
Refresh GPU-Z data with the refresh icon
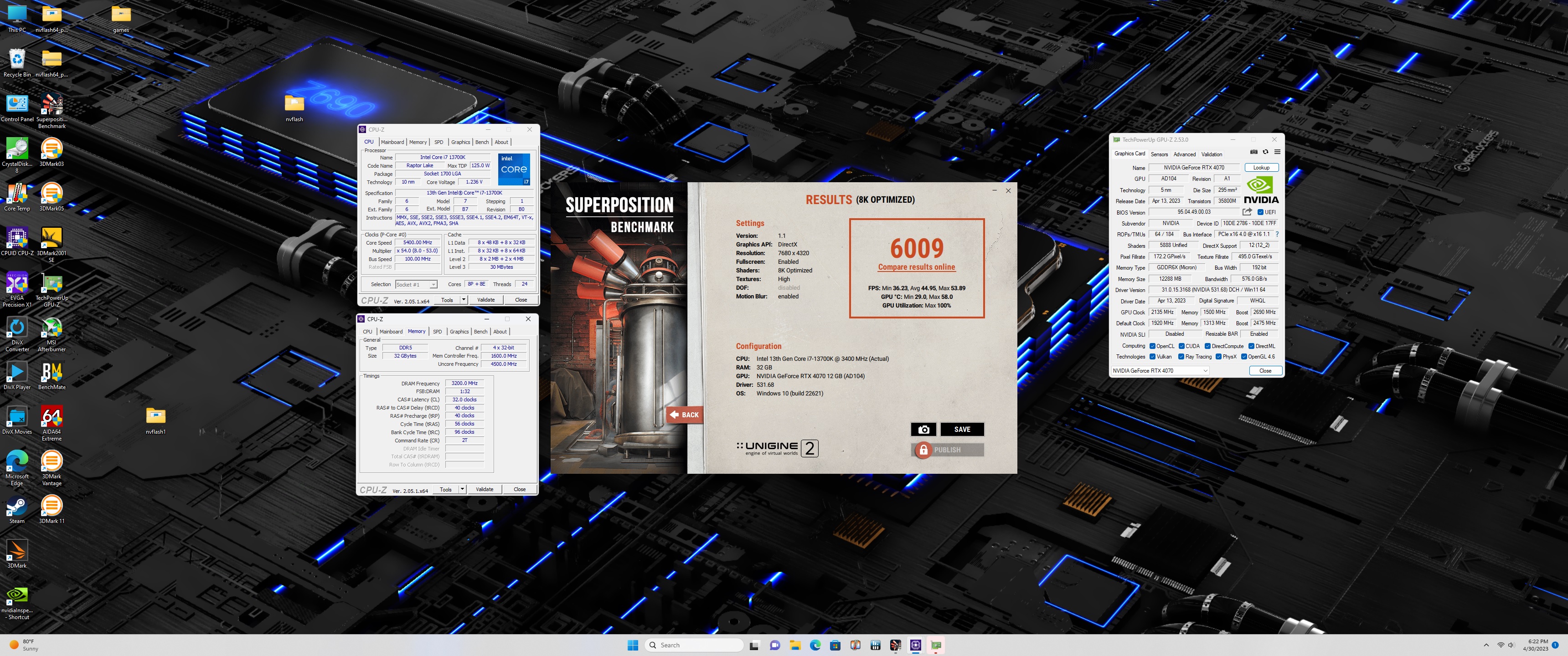coord(1265,152)
